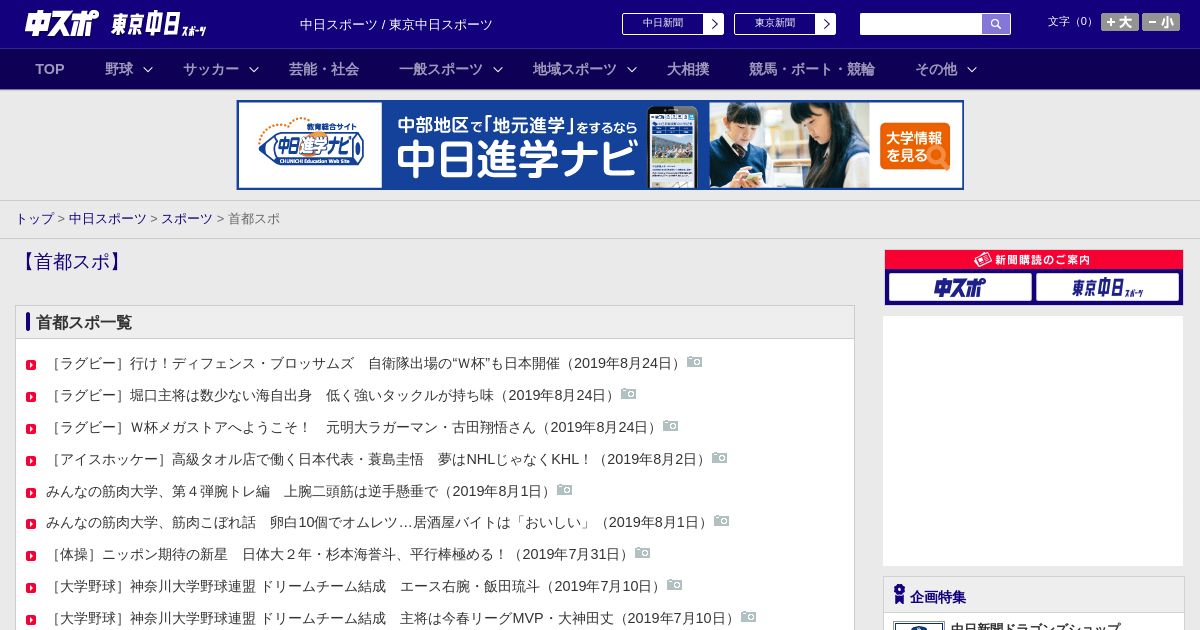Viewport: 1200px width, 630px height.
Task: Click the 中スポ logo in header
Action: 61,23
